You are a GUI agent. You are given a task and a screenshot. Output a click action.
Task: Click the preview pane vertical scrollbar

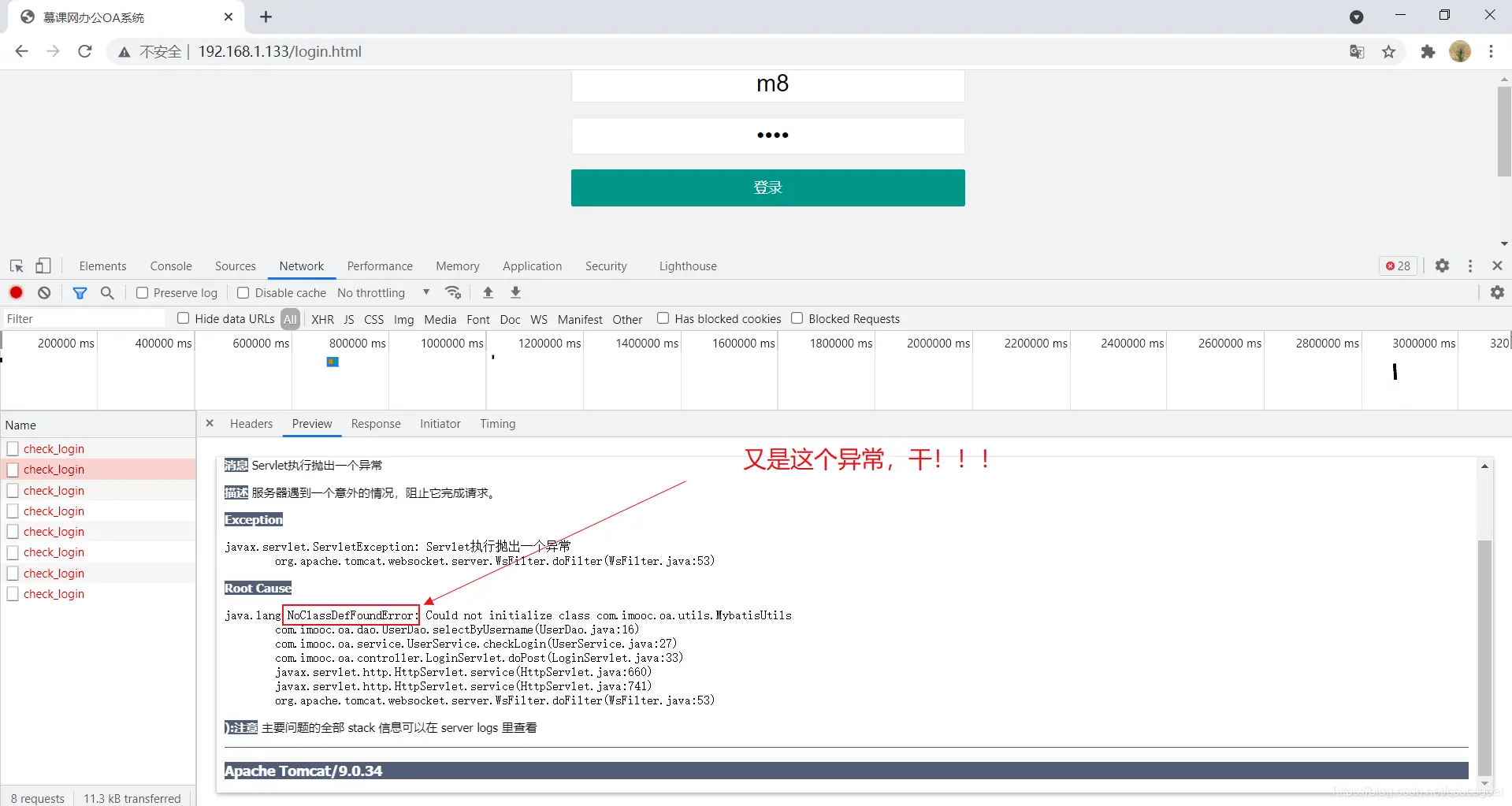coord(1484,658)
